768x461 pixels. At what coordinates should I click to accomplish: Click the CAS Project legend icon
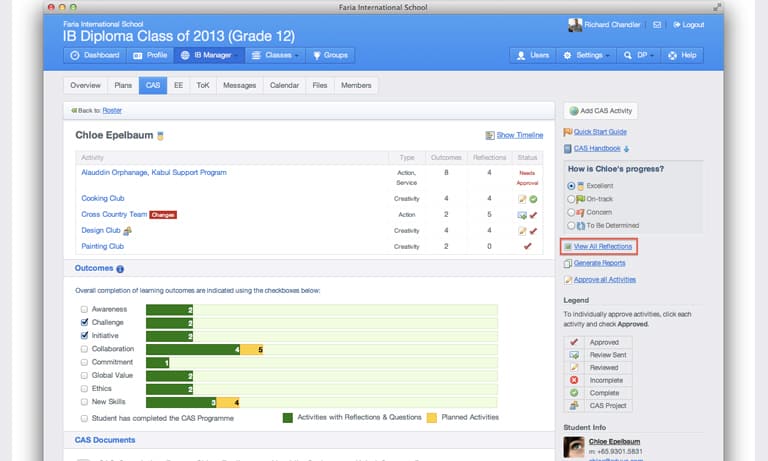(574, 405)
